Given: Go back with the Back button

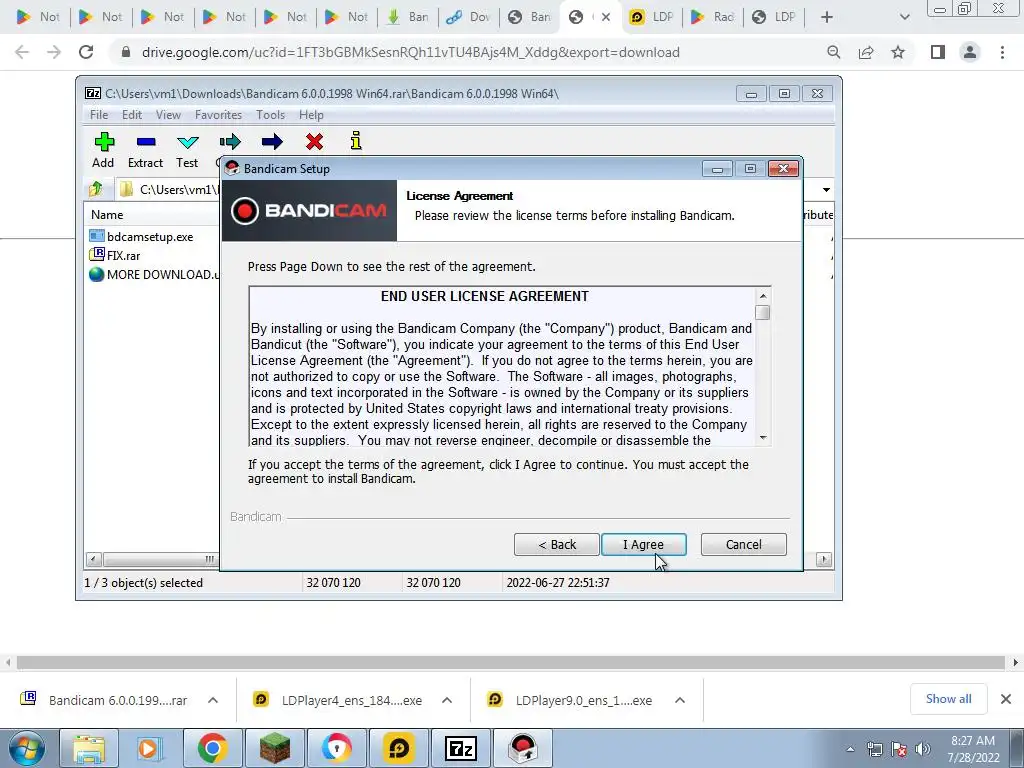Looking at the screenshot, I should coord(556,544).
